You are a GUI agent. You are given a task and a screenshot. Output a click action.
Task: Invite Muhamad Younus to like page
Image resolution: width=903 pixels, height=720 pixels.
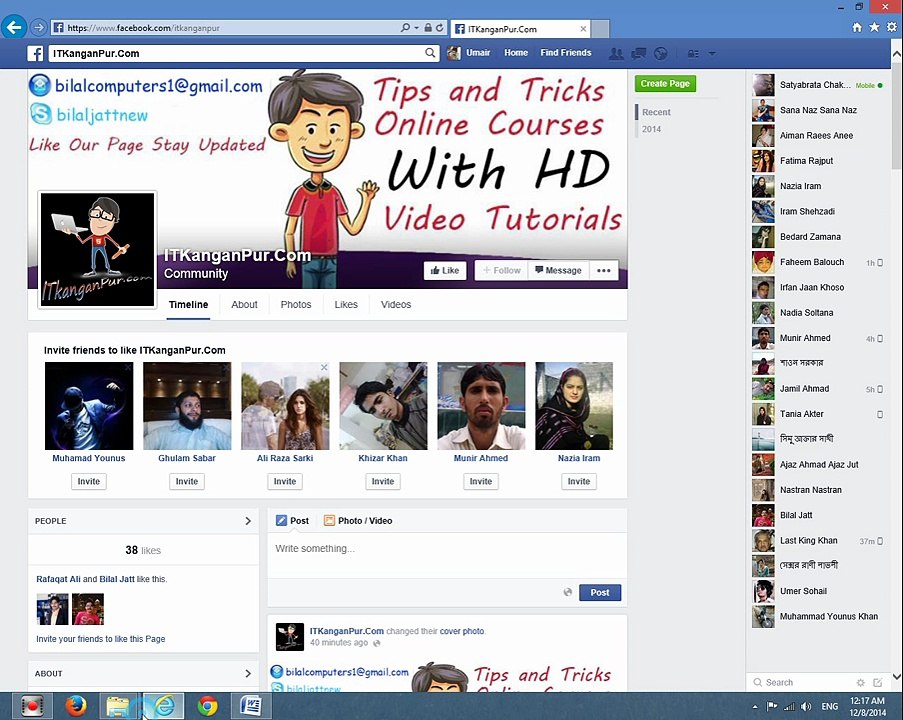[x=89, y=482]
